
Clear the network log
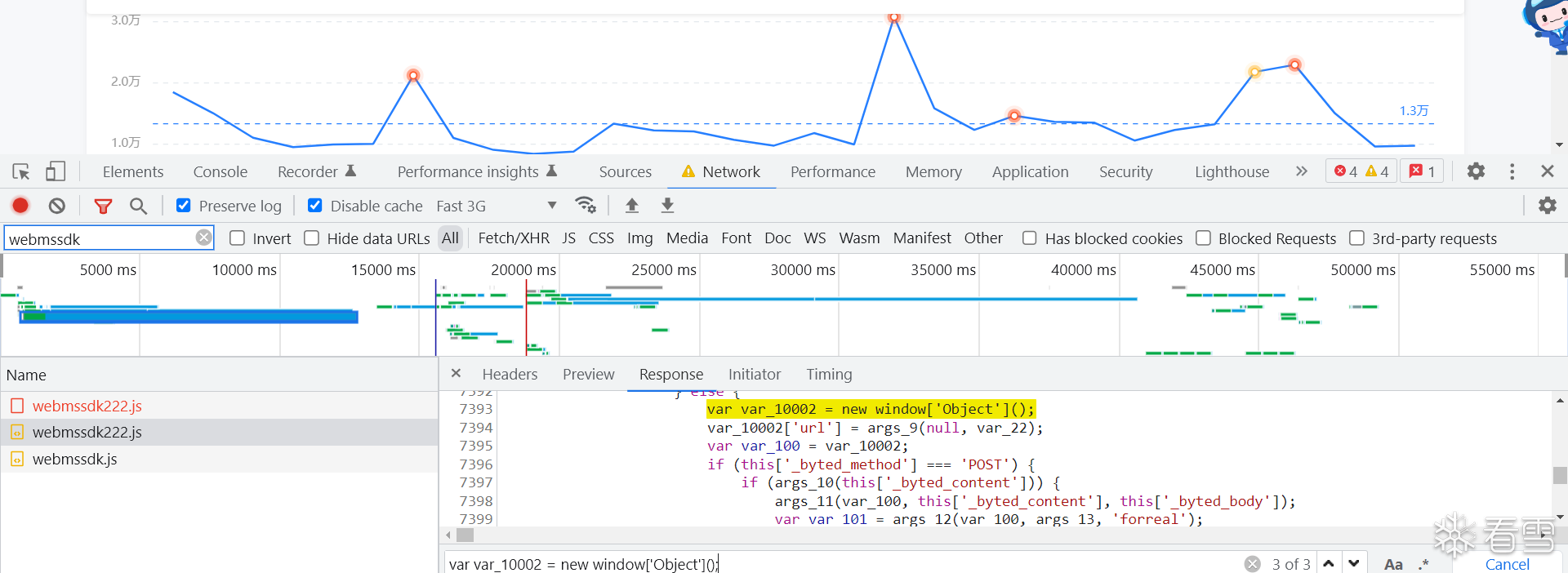coord(56,206)
